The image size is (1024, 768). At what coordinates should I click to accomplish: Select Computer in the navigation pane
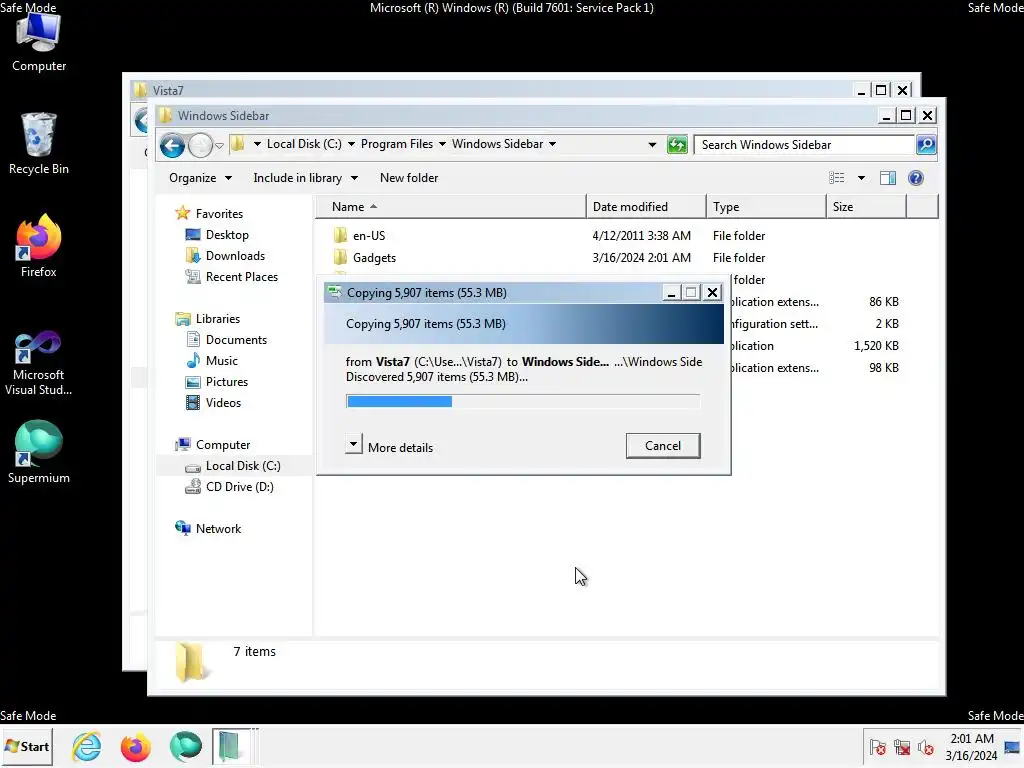pos(223,445)
